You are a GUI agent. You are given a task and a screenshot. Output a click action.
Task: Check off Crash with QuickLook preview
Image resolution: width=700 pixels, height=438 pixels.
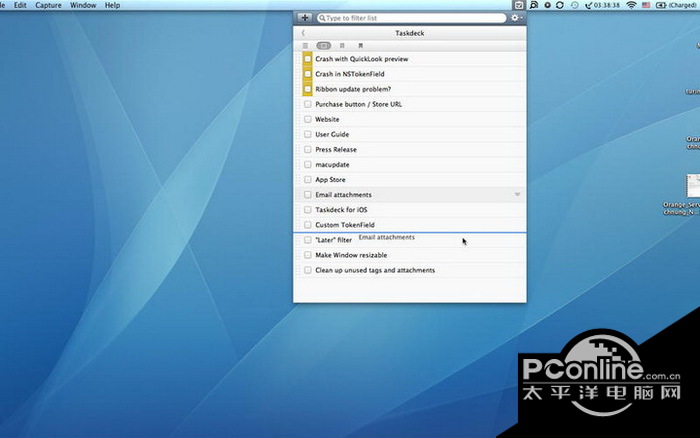click(308, 59)
